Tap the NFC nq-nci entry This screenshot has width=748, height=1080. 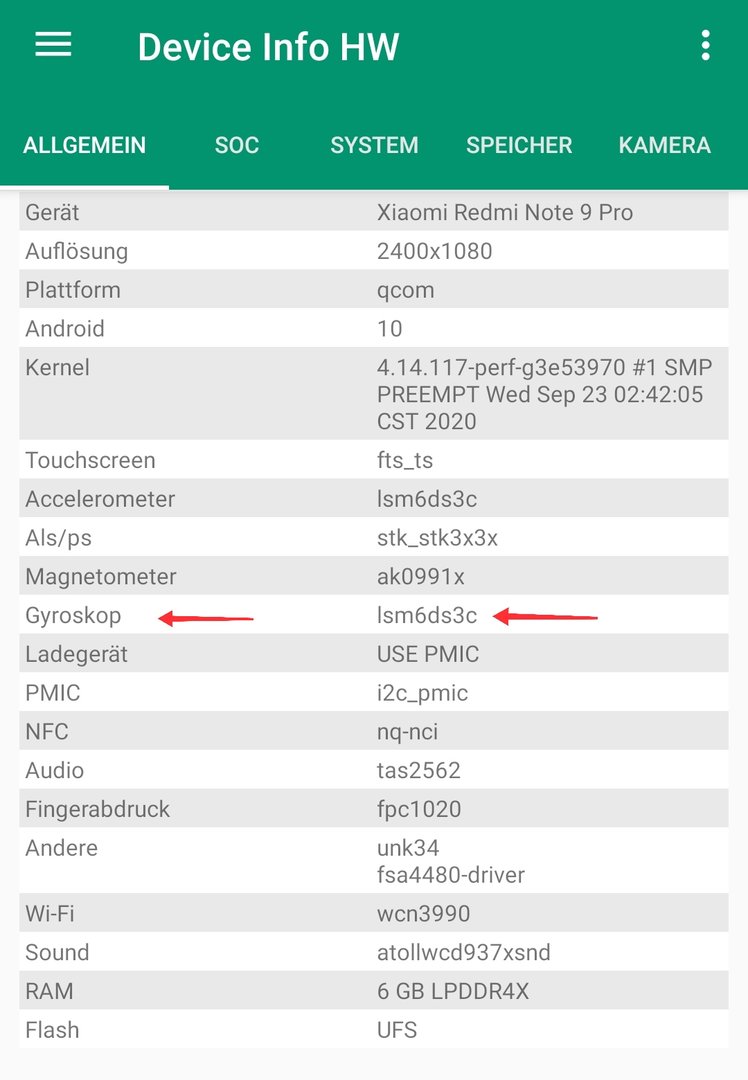tap(373, 731)
